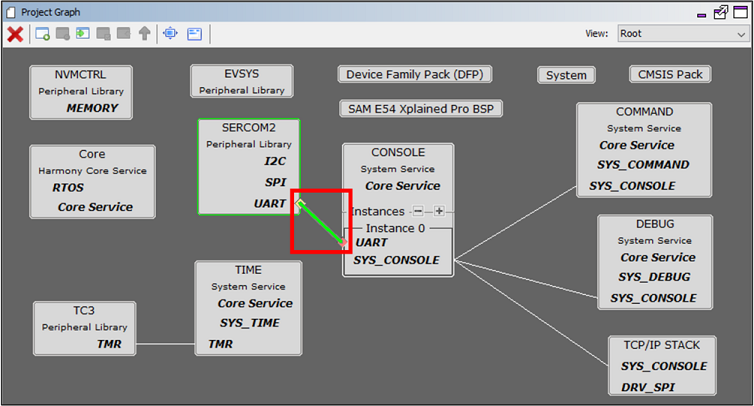Viewport: 754px width, 406px height.
Task: Select the TC3 peripheral library node
Action: [x=83, y=312]
